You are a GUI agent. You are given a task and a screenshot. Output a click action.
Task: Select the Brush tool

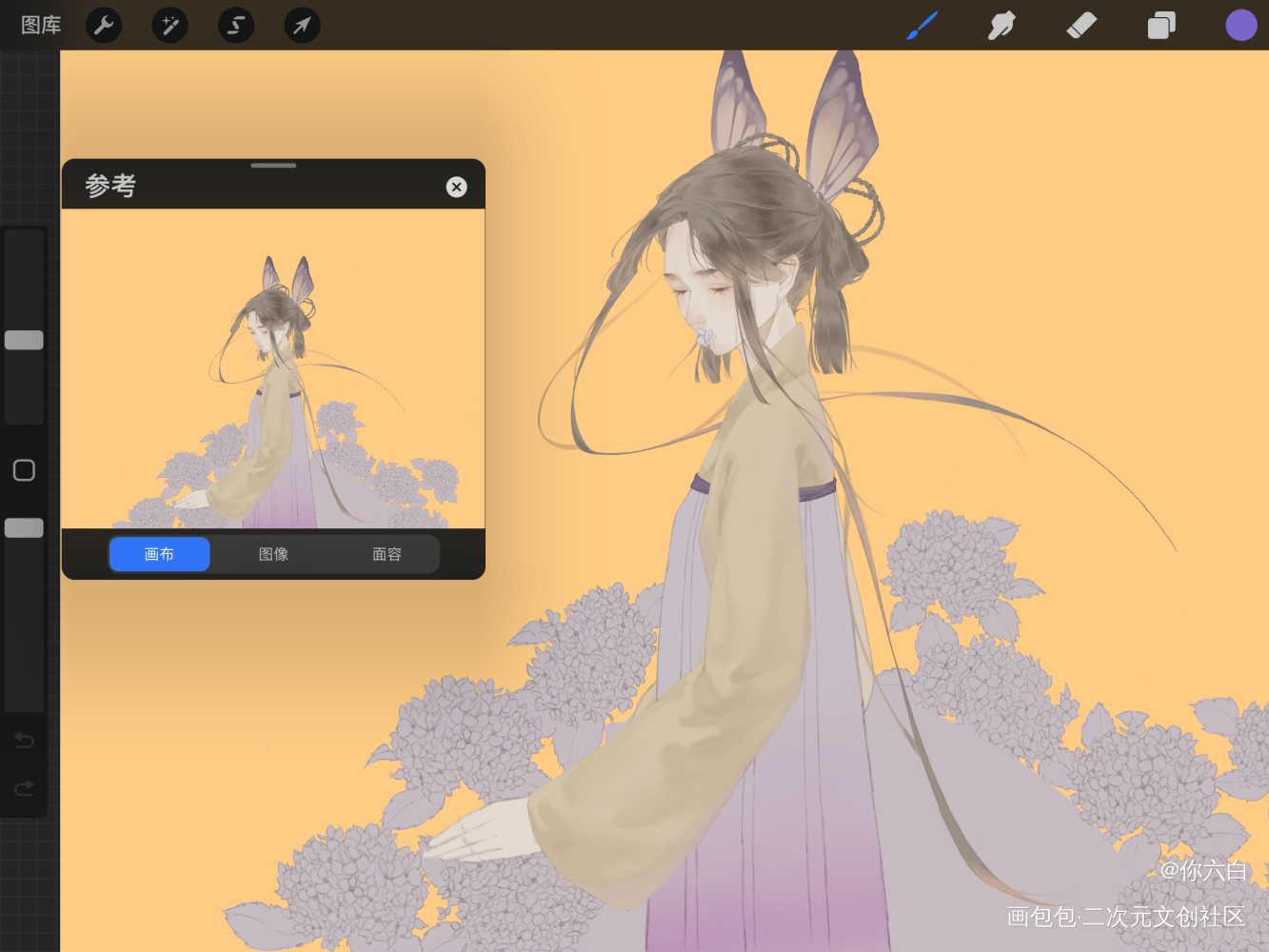click(x=922, y=25)
